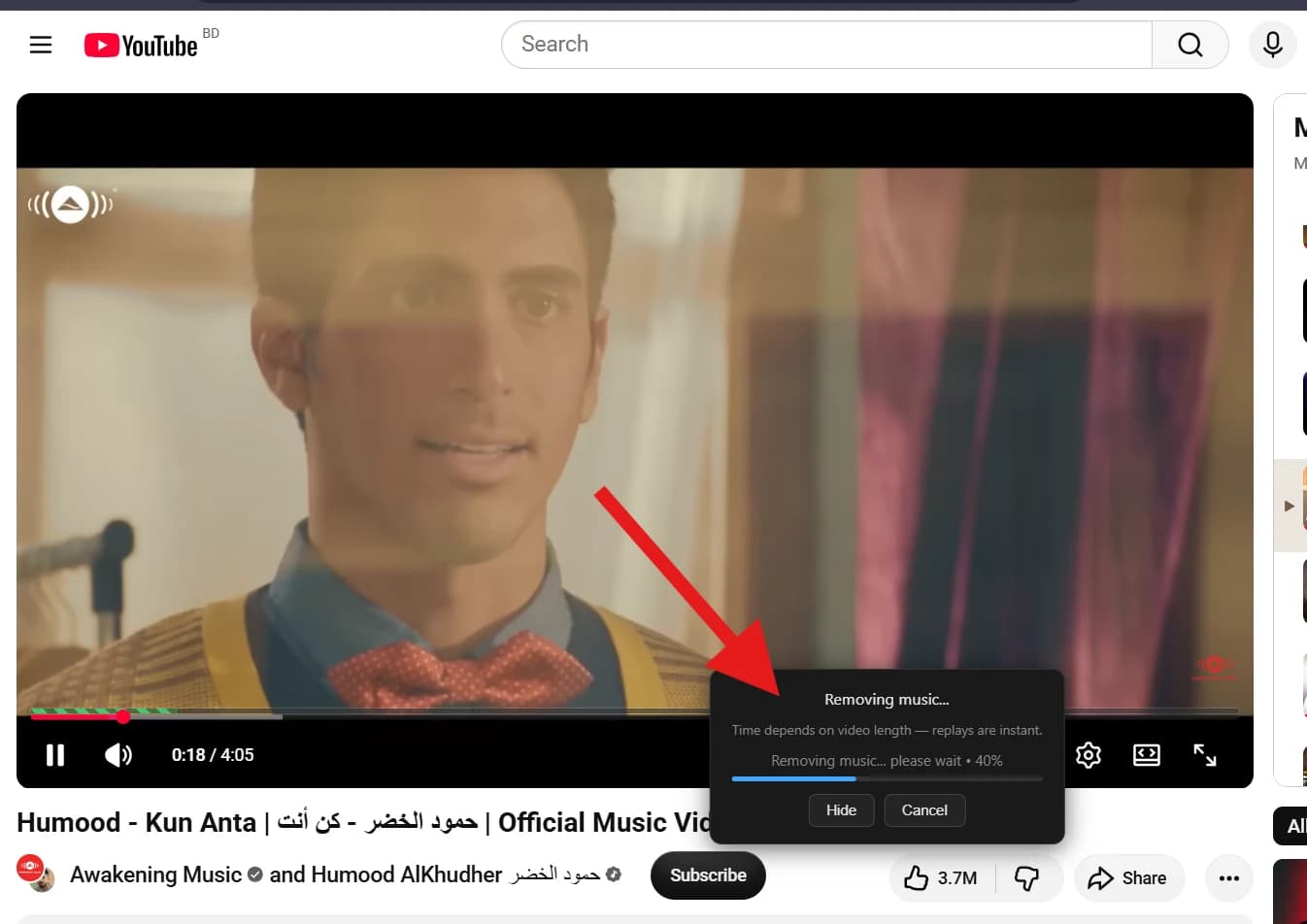The image size is (1307, 924).
Task: Open more actions three-dot menu
Action: coord(1228,878)
